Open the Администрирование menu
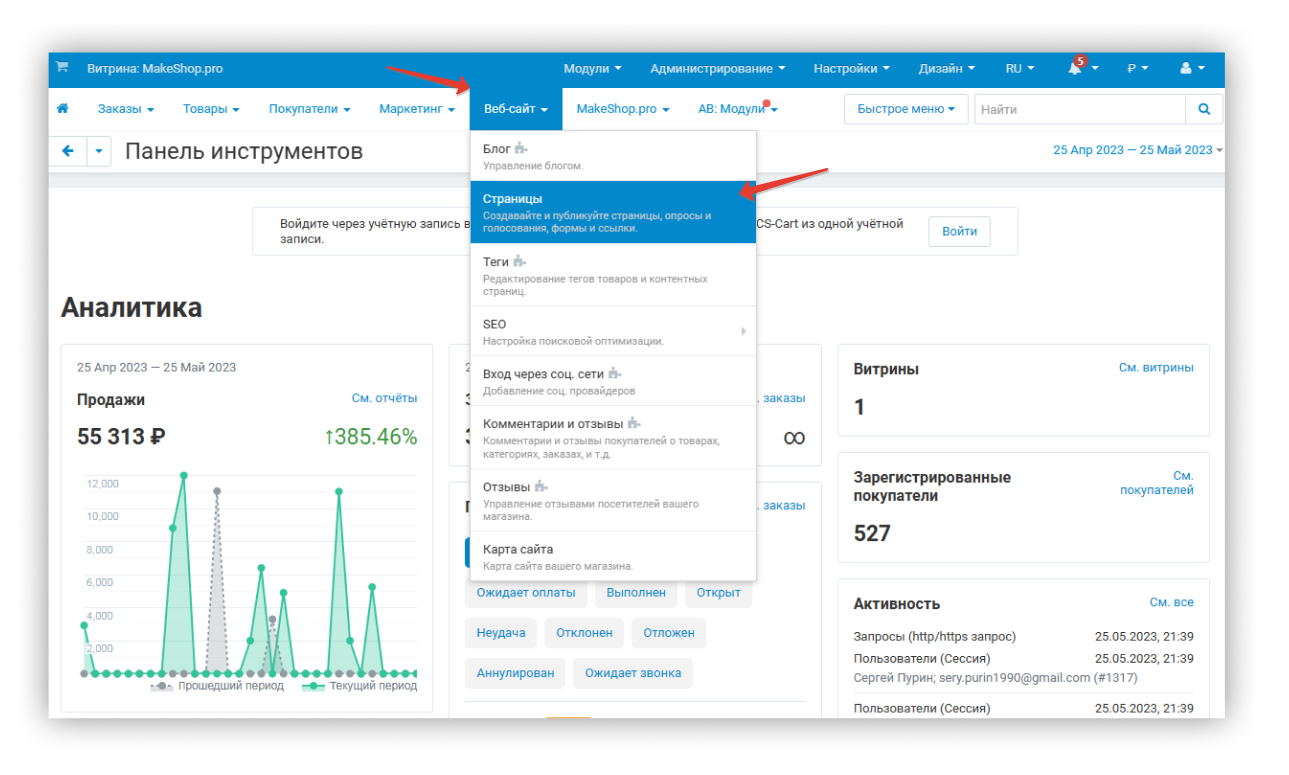1289x775 pixels. 717,68
